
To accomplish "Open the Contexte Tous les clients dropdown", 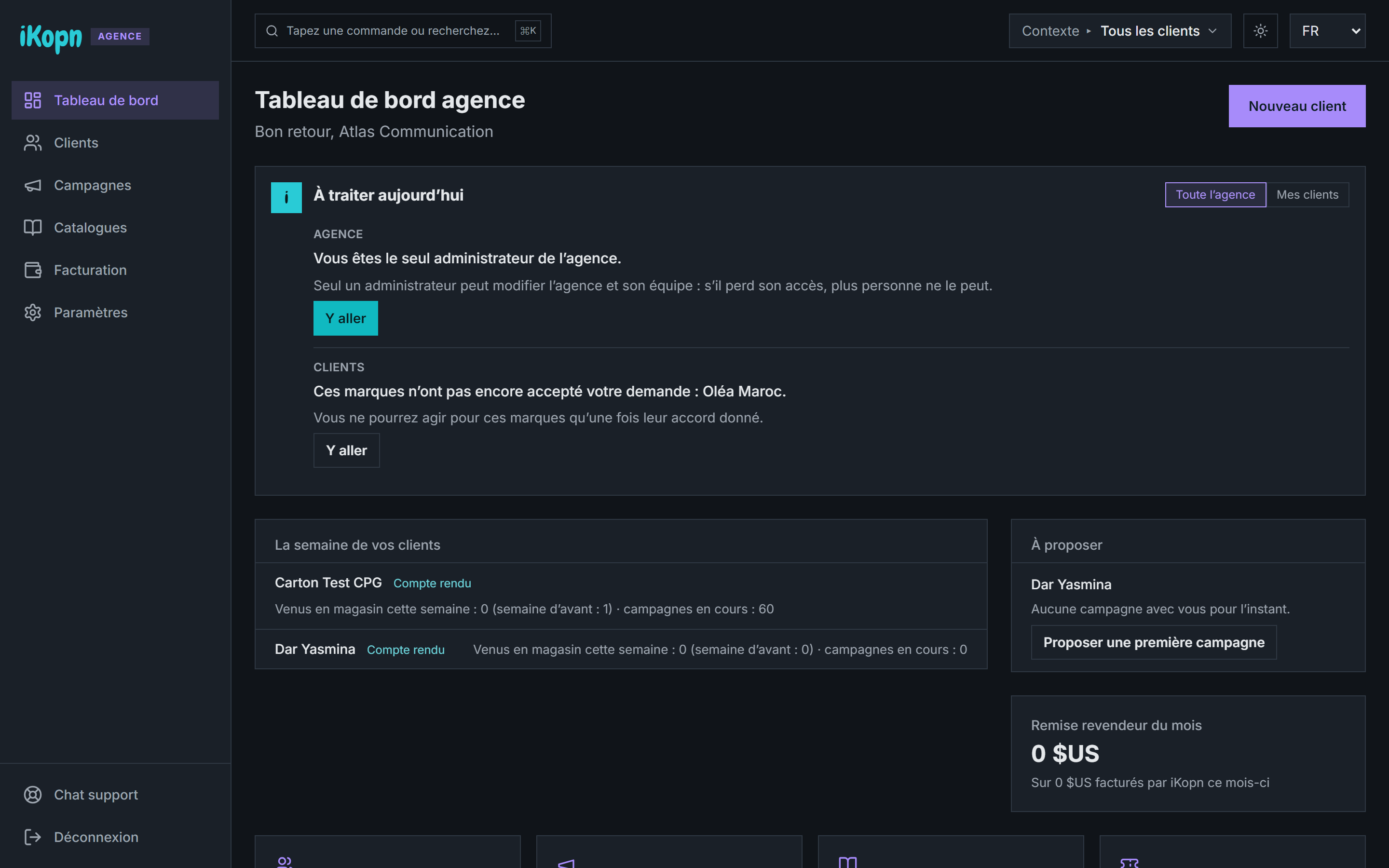I will coord(1120,31).
